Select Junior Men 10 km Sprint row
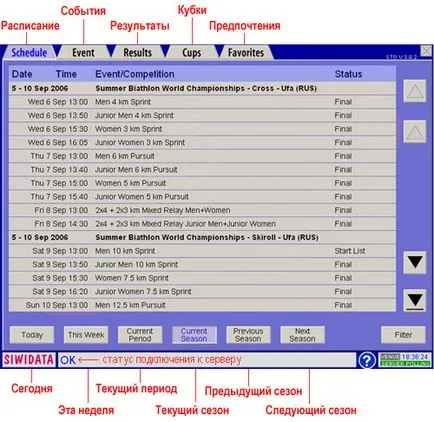 pyautogui.click(x=202, y=265)
